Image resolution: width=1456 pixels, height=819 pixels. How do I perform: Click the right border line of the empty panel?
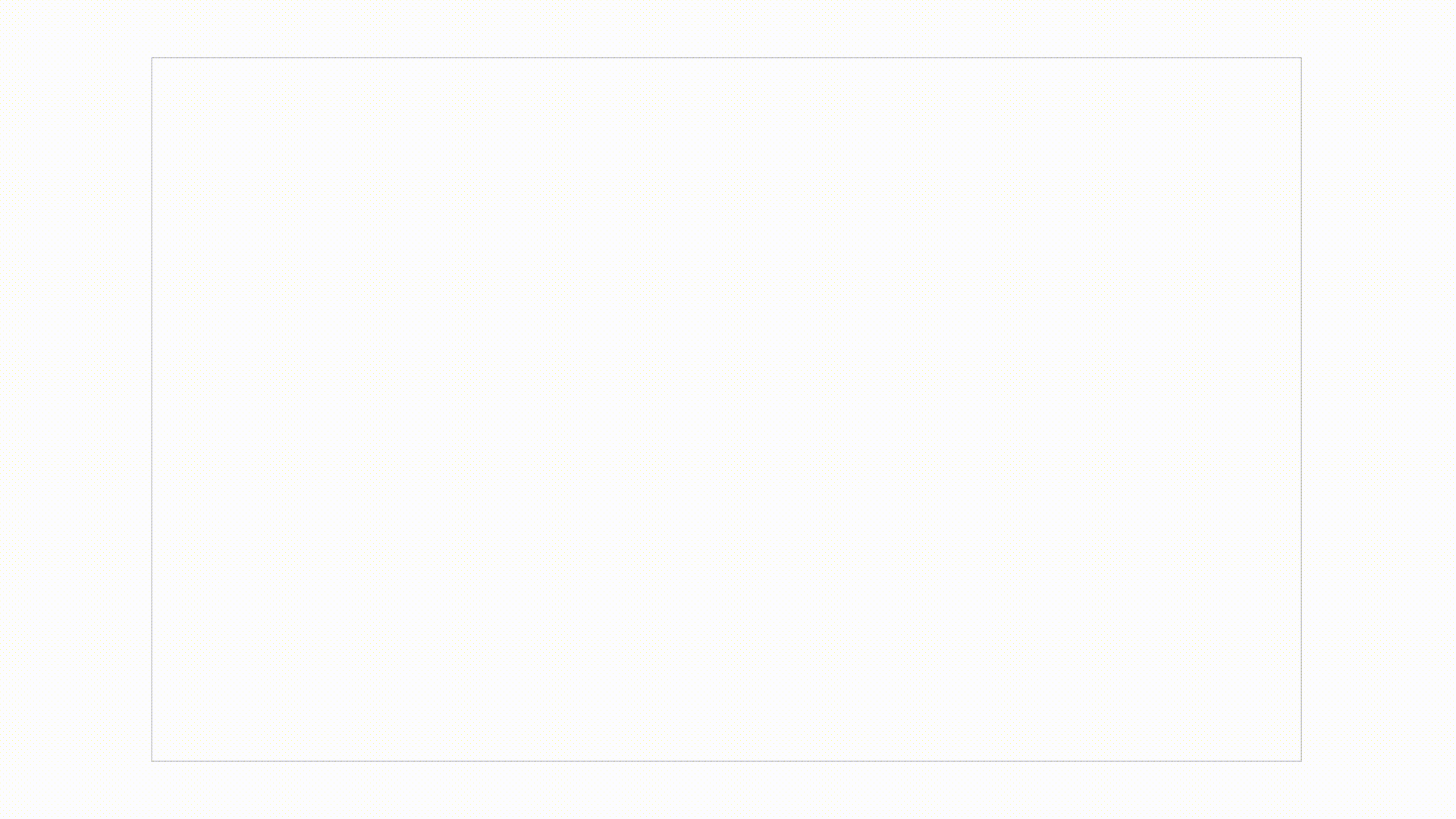coord(1301,409)
